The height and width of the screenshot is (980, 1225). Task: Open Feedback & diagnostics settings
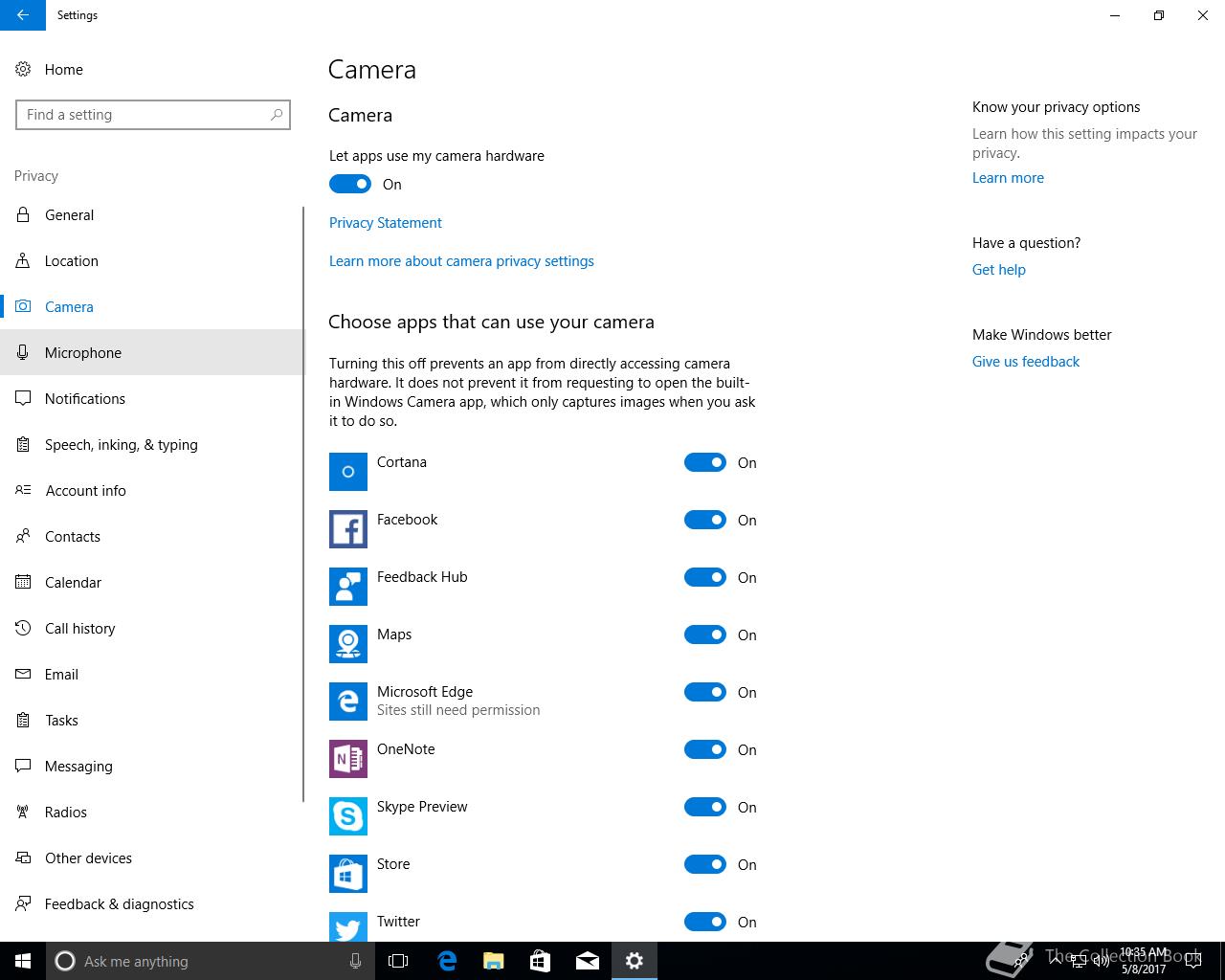(x=151, y=903)
